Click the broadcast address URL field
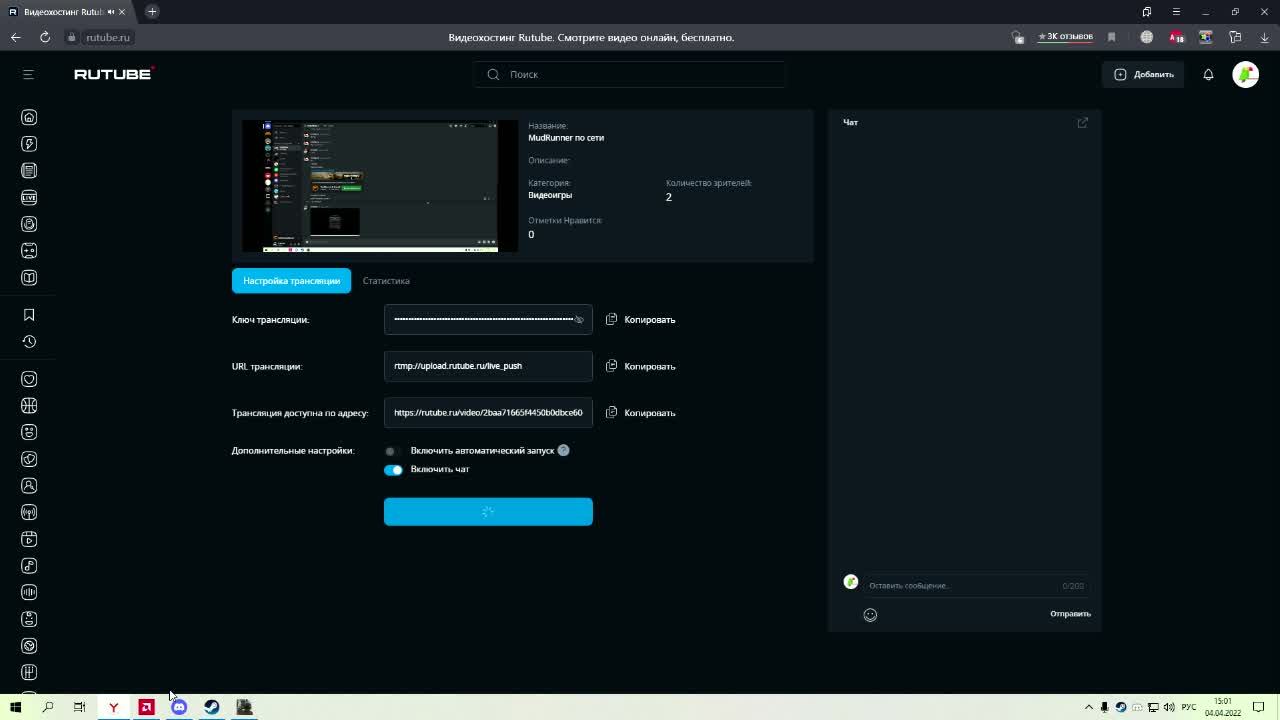Viewport: 1280px width, 720px height. [x=488, y=412]
